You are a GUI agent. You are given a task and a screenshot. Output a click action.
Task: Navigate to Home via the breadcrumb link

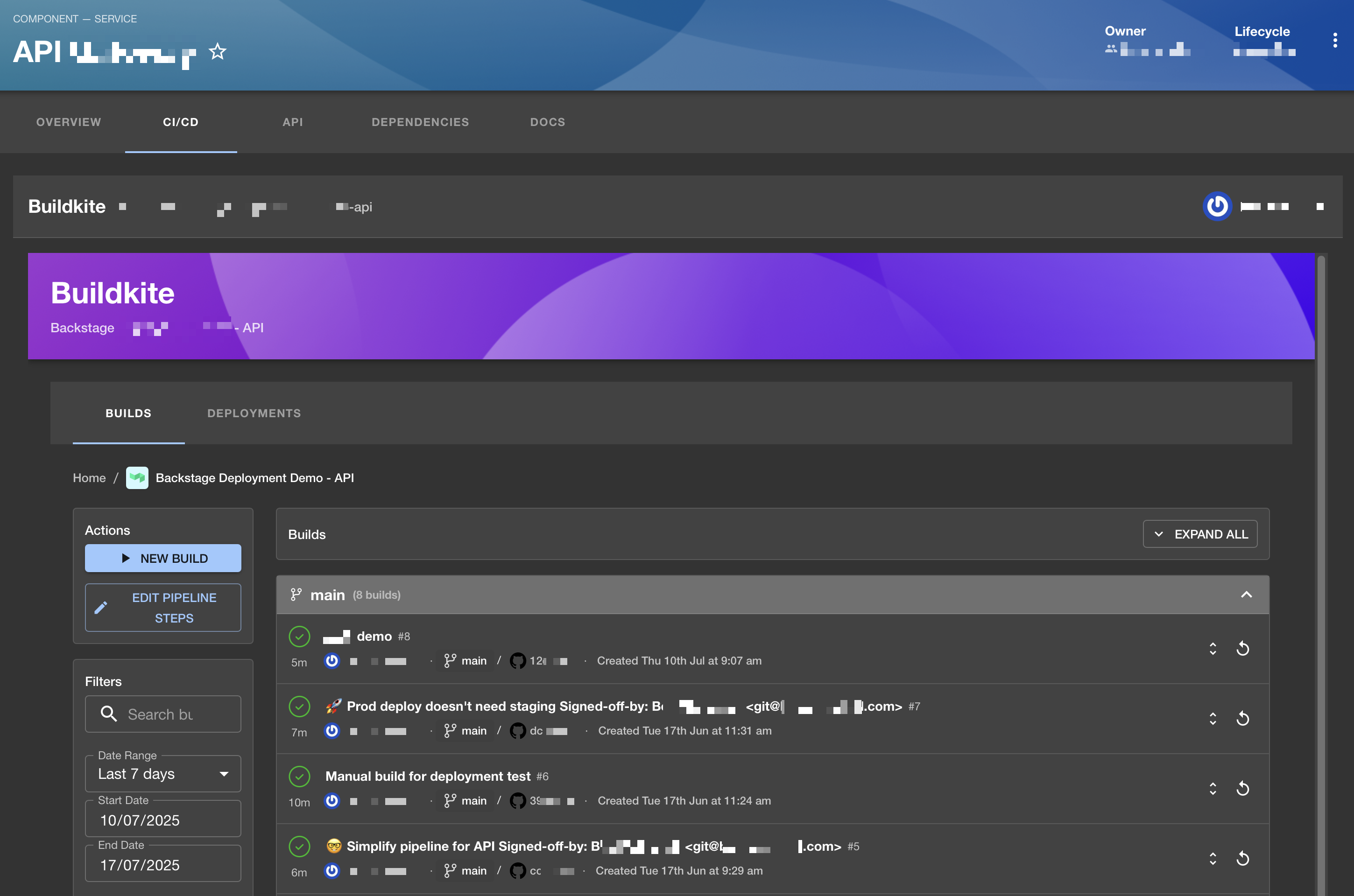coord(89,478)
